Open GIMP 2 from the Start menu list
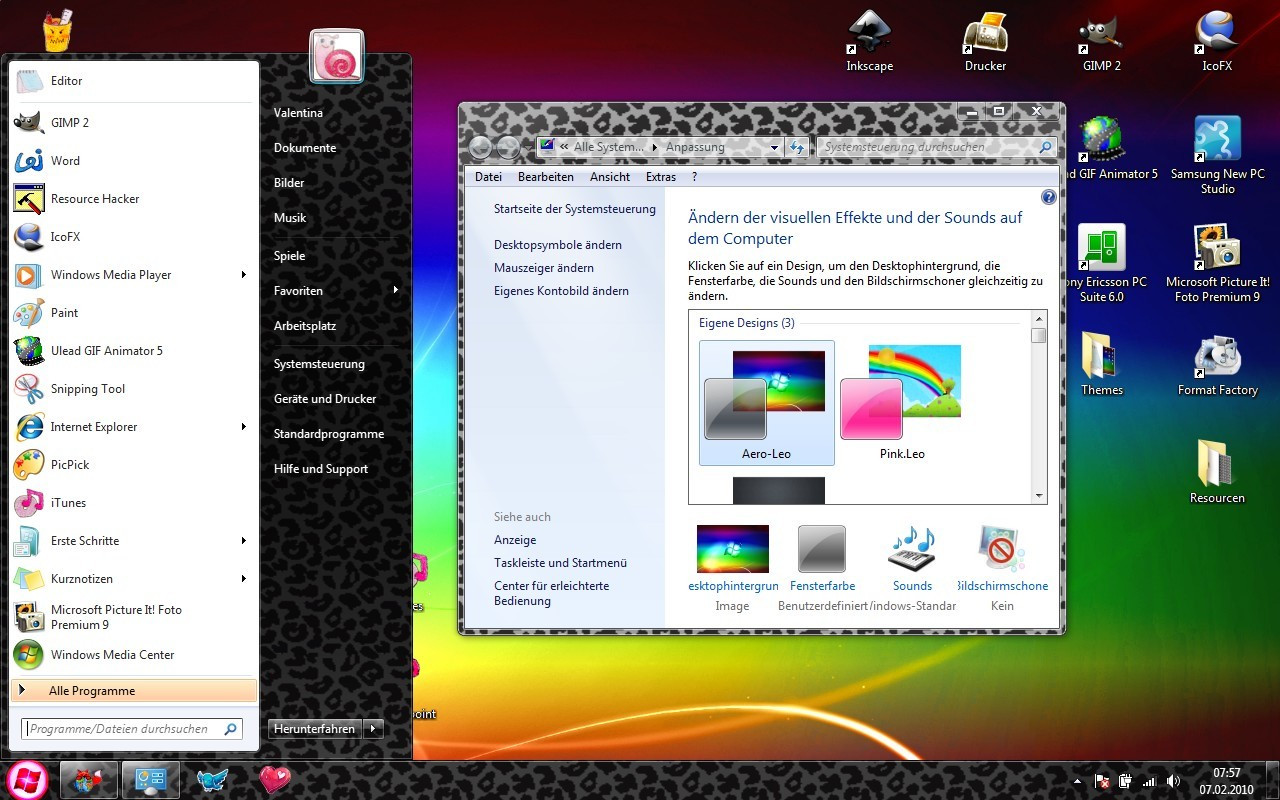1280x800 pixels. click(133, 122)
